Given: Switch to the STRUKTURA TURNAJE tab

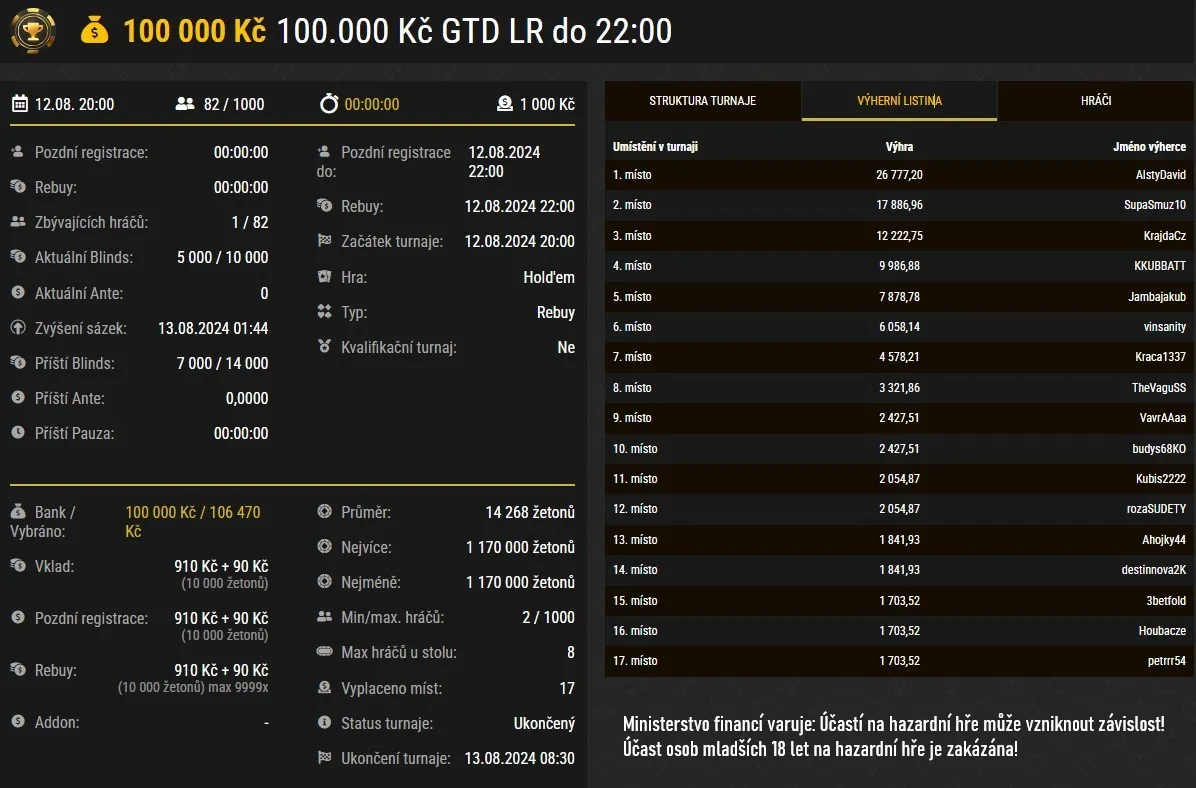Looking at the screenshot, I should (701, 100).
